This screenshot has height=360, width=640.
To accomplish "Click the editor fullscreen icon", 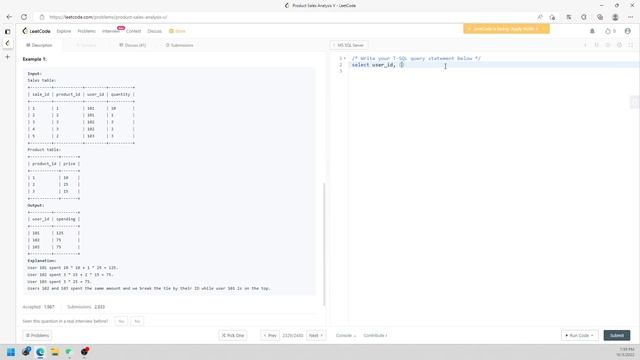I will (631, 45).
